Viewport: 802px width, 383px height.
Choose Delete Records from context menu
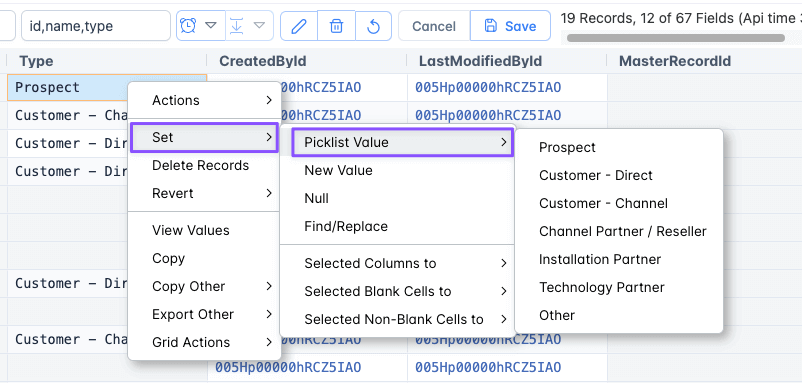click(204, 165)
